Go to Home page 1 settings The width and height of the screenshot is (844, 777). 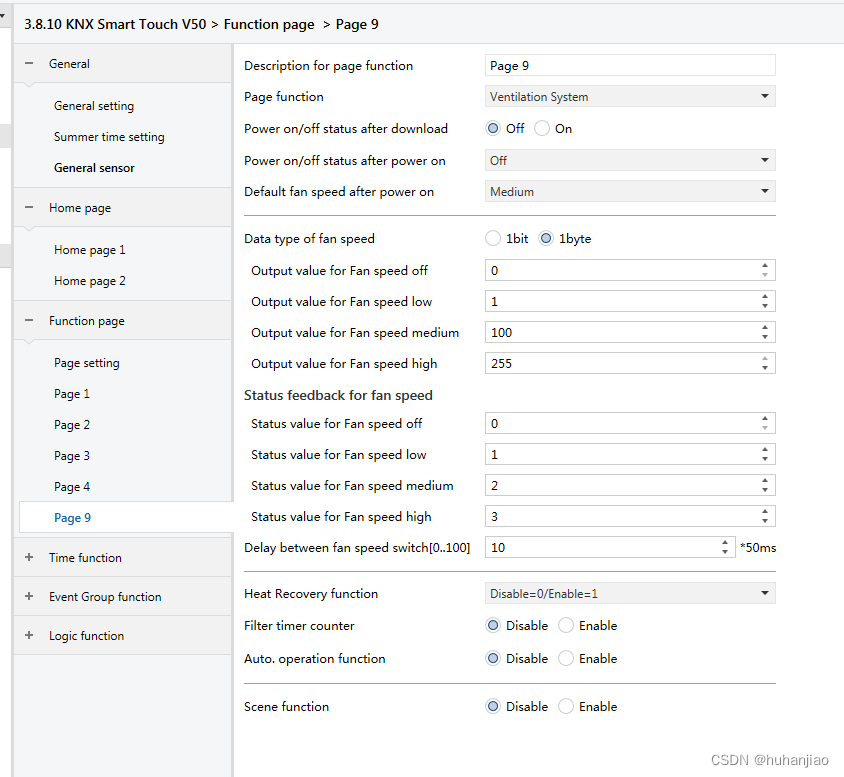[90, 250]
